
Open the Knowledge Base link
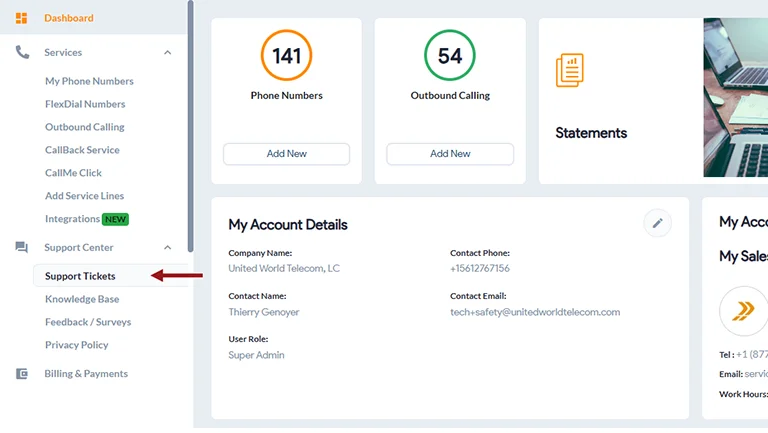click(x=82, y=299)
